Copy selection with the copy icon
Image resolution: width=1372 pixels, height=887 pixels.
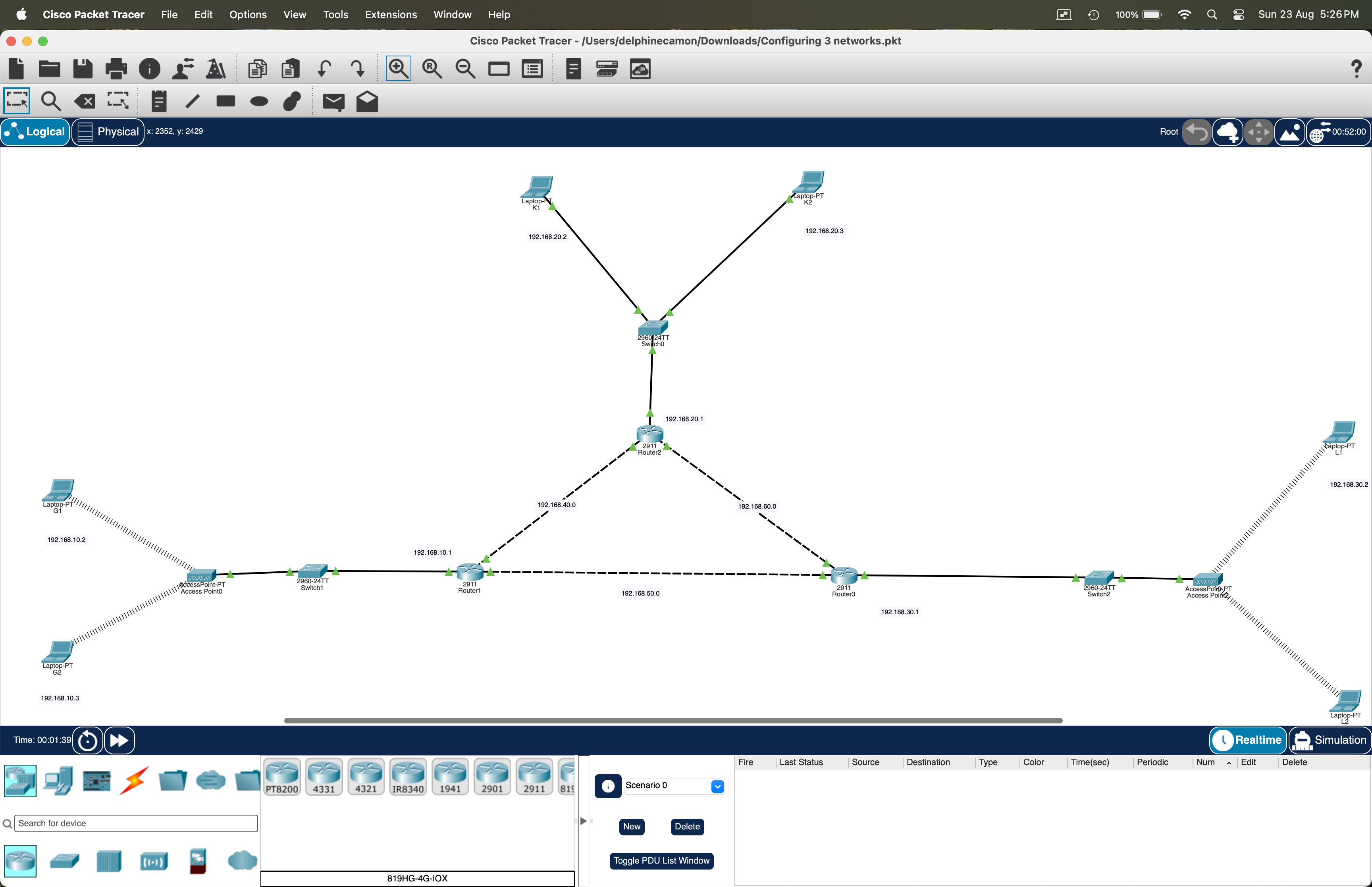(257, 69)
